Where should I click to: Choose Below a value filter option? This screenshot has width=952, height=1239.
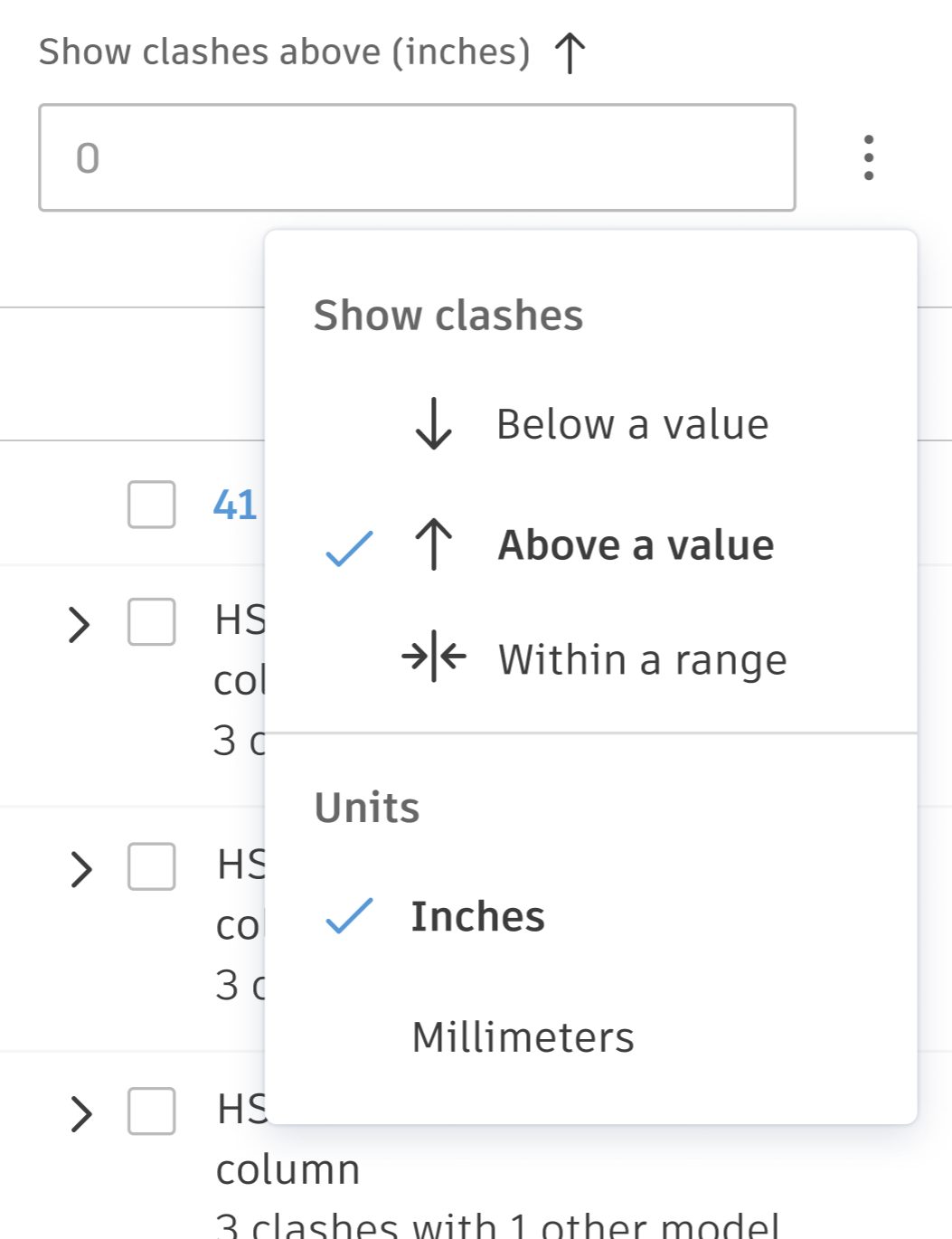(633, 423)
